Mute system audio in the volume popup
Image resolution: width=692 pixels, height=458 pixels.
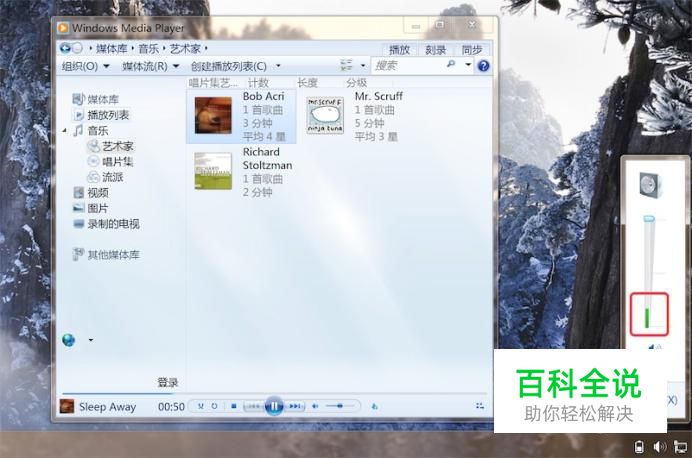coord(654,347)
